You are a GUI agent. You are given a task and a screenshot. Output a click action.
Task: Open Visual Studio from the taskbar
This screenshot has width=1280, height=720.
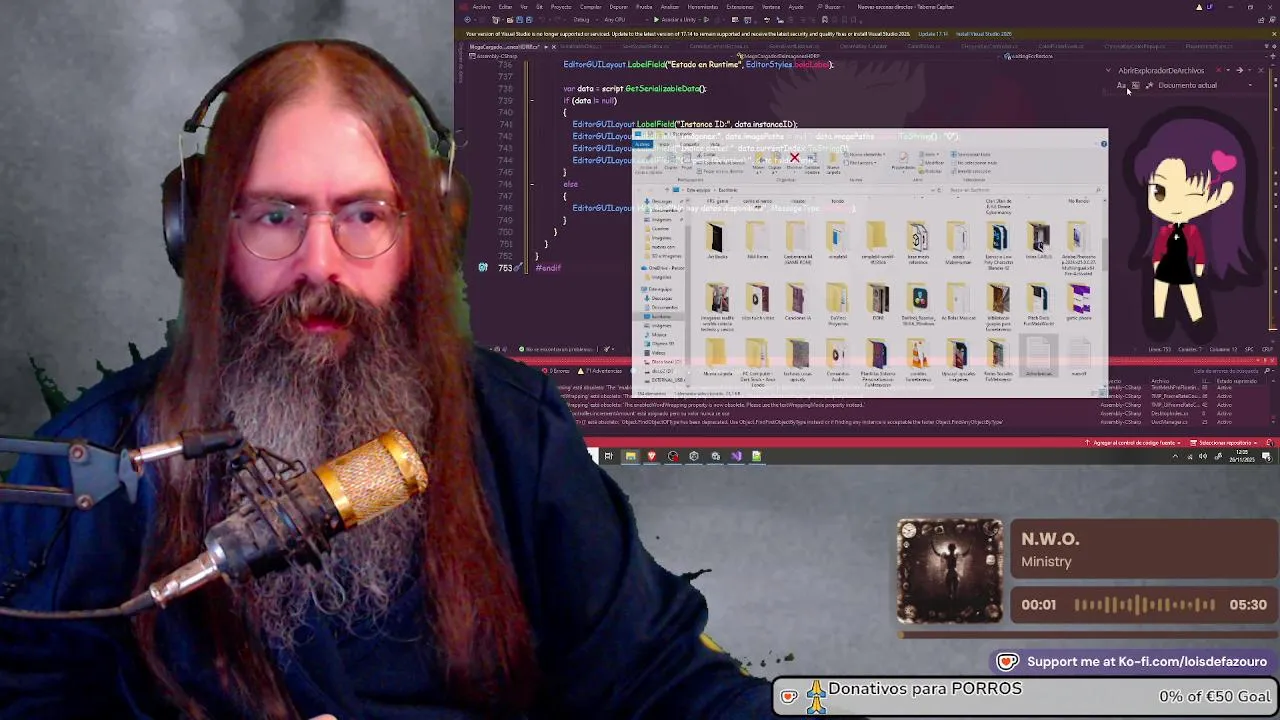pos(736,456)
